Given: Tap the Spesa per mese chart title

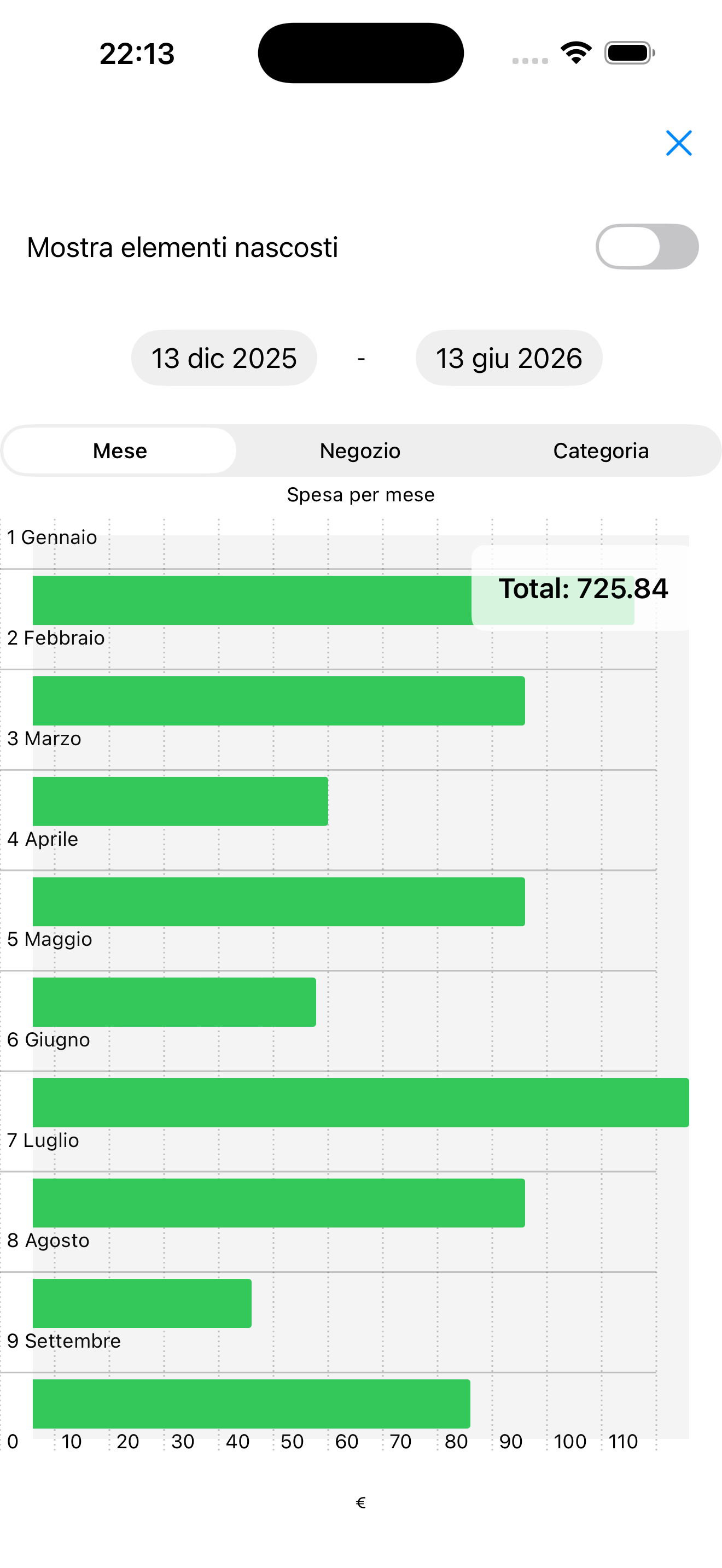Looking at the screenshot, I should point(360,495).
